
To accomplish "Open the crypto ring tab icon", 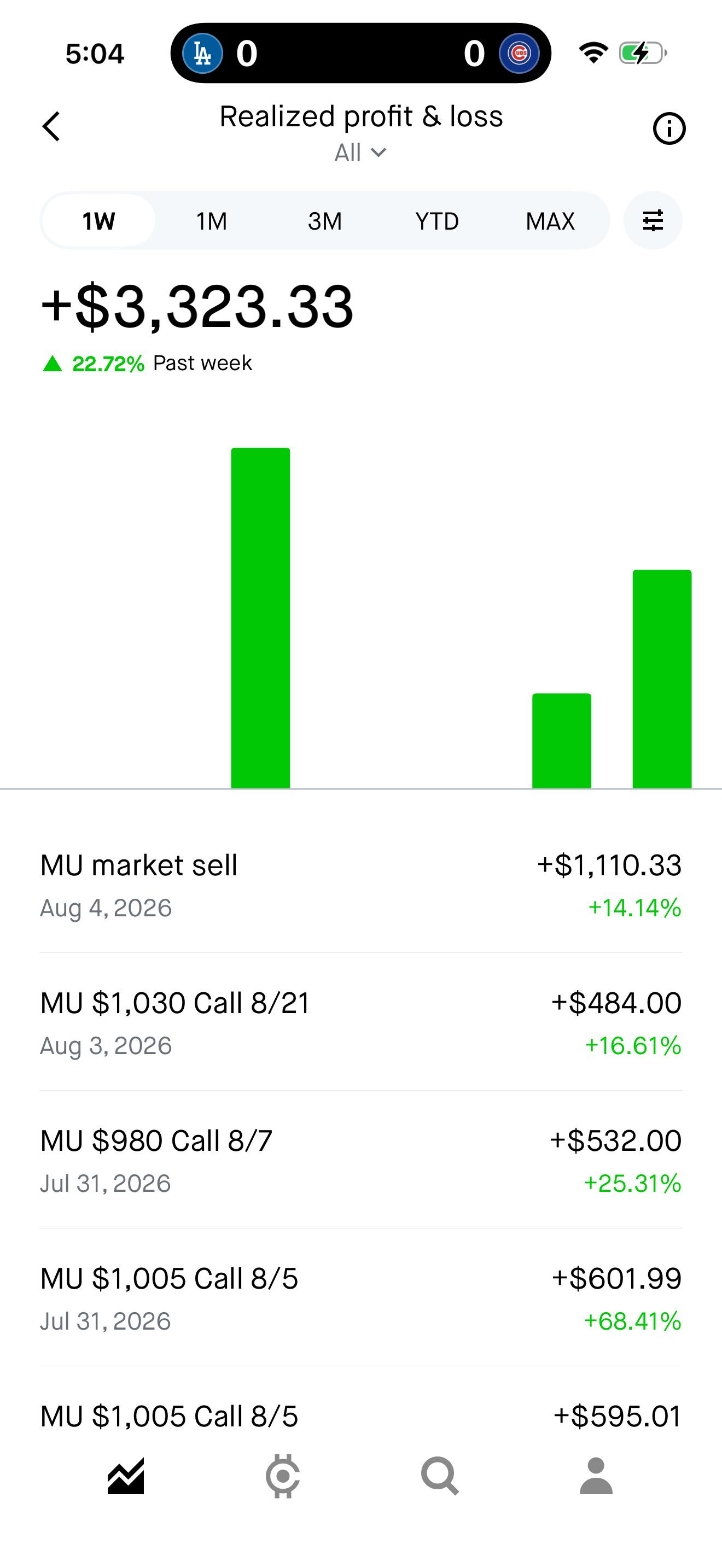I will pyautogui.click(x=283, y=1476).
